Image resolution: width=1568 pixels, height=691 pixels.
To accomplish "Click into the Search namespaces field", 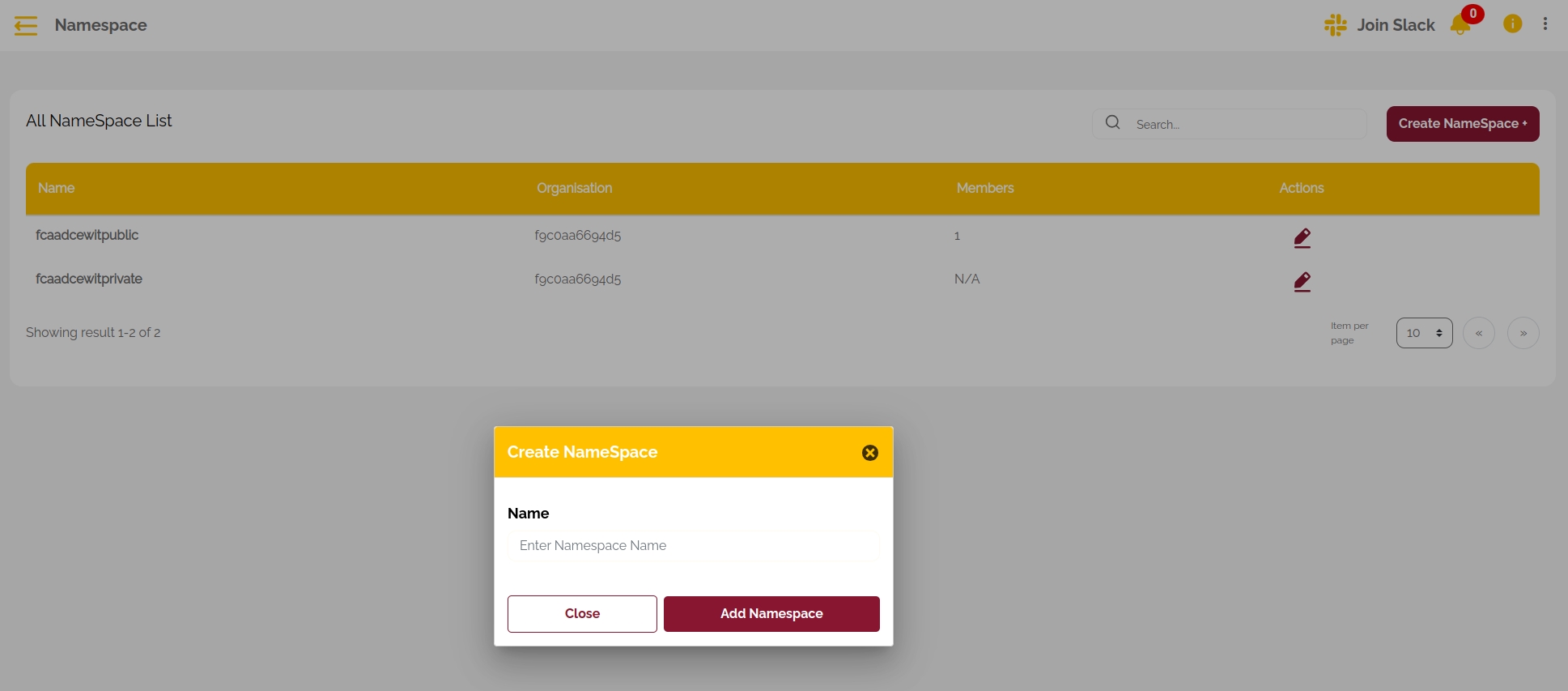I will pyautogui.click(x=1247, y=125).
